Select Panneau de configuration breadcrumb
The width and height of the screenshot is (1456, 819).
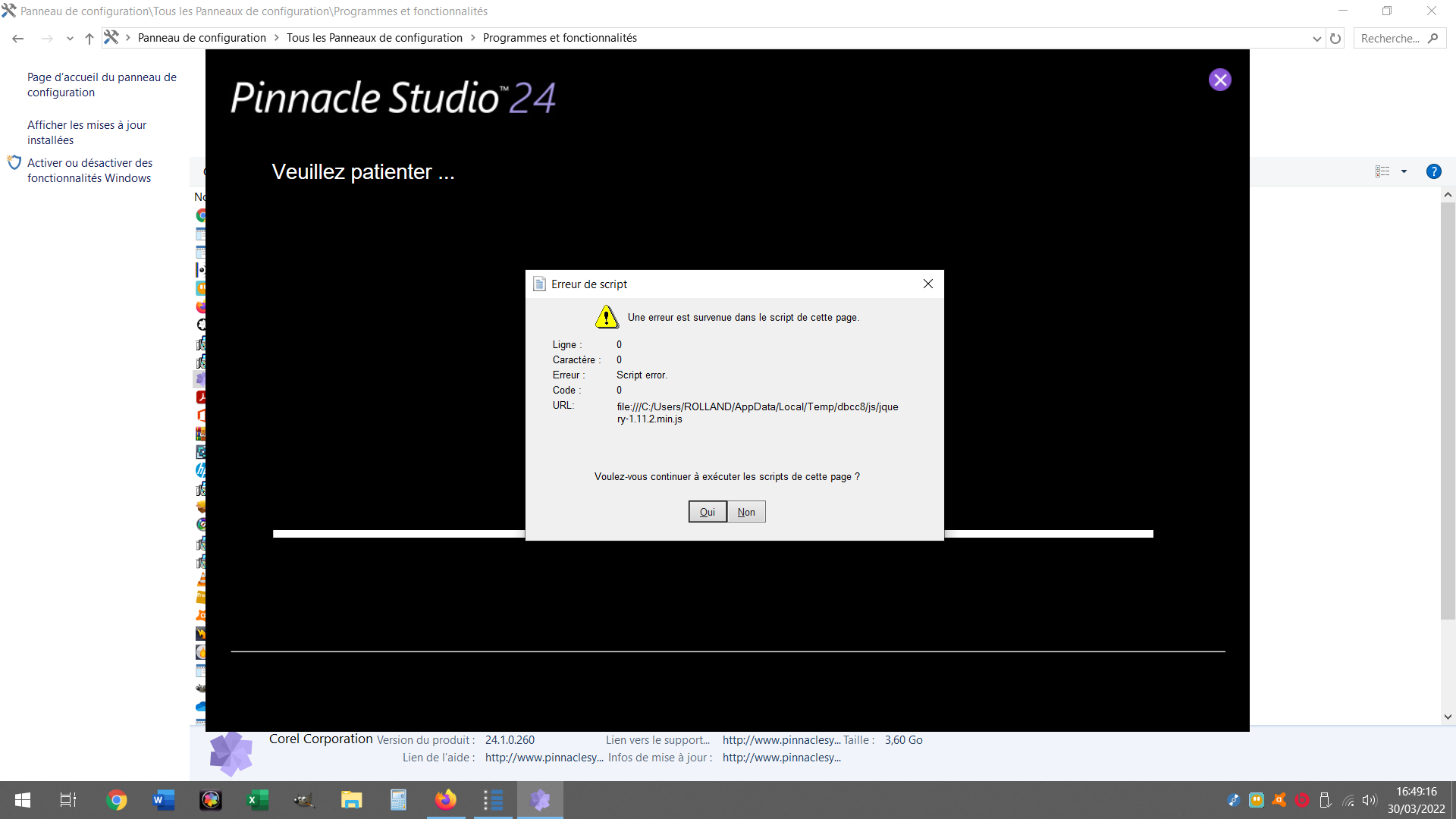202,38
